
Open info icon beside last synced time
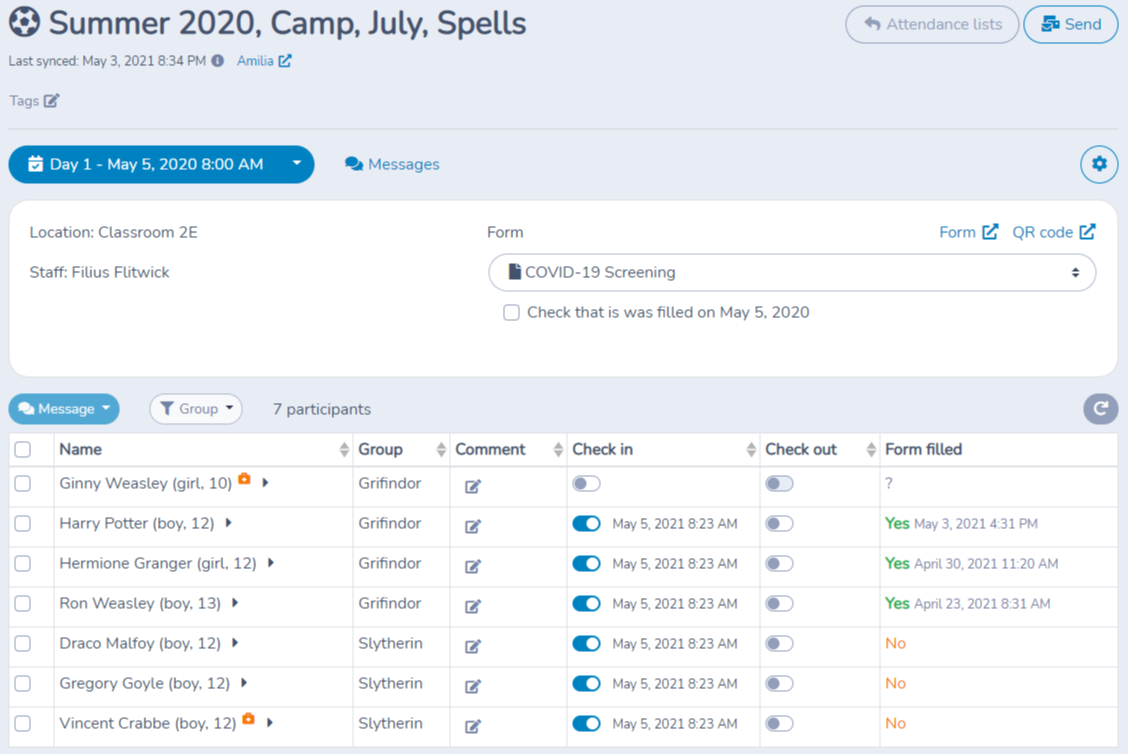(217, 61)
